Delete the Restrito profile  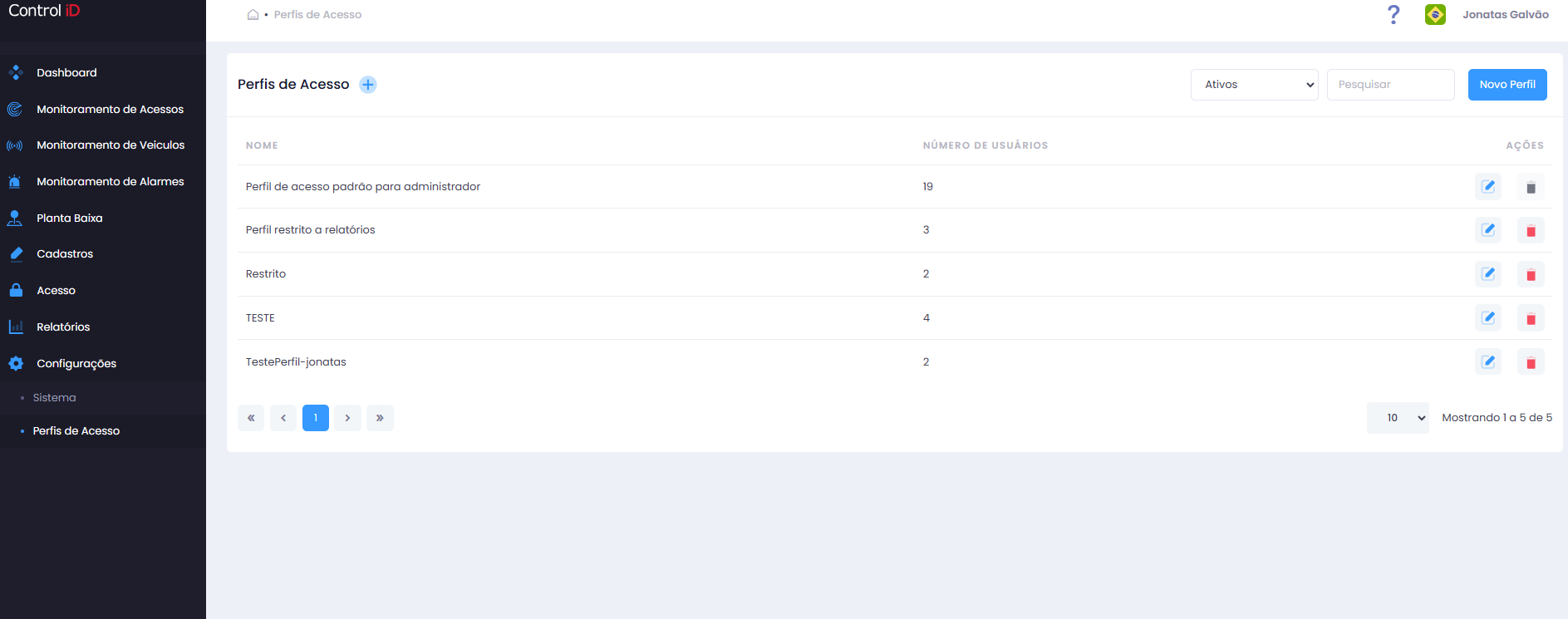[x=1530, y=274]
